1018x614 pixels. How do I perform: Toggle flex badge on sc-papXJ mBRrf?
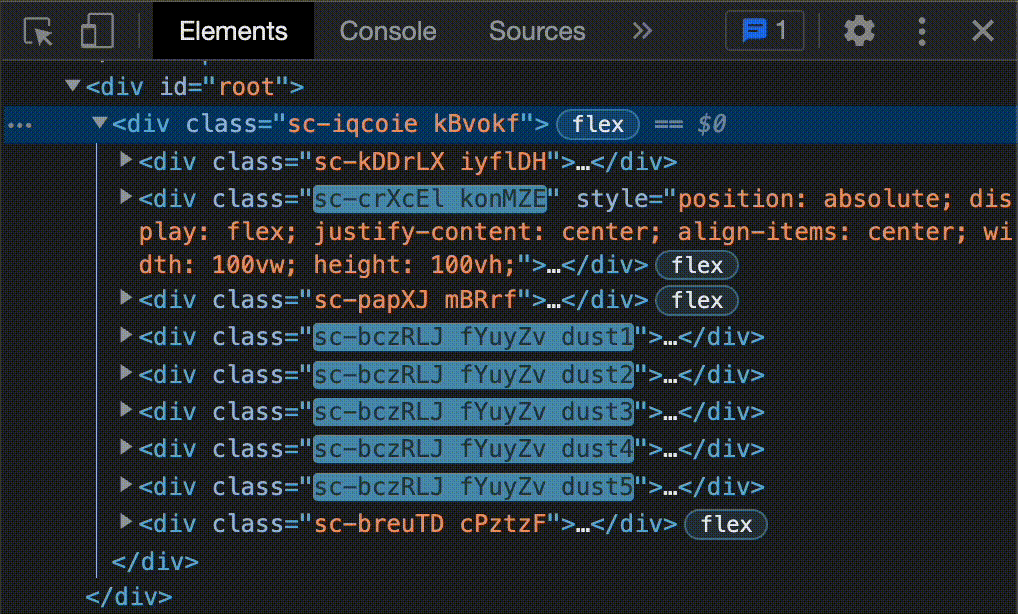697,300
